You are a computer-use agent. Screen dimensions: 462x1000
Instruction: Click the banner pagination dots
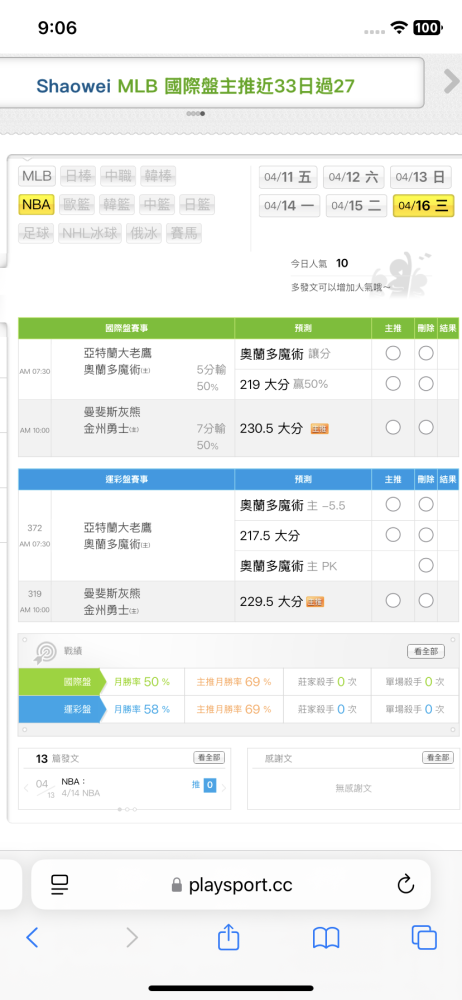195,114
